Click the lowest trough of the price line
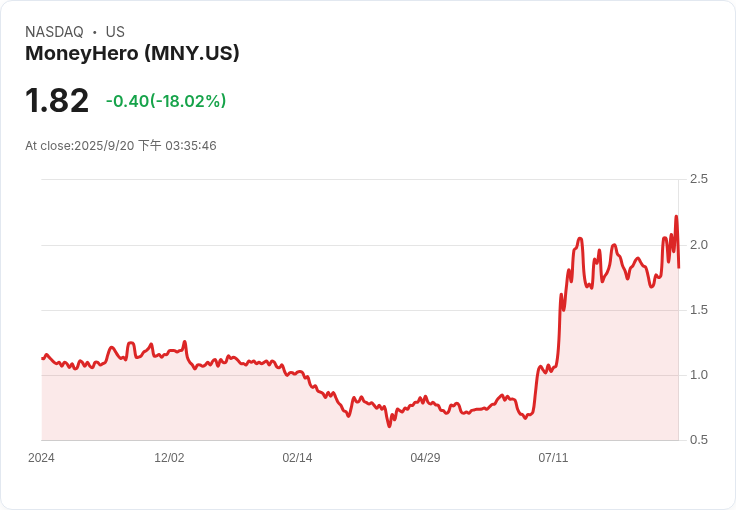The width and height of the screenshot is (736, 510). click(x=389, y=426)
